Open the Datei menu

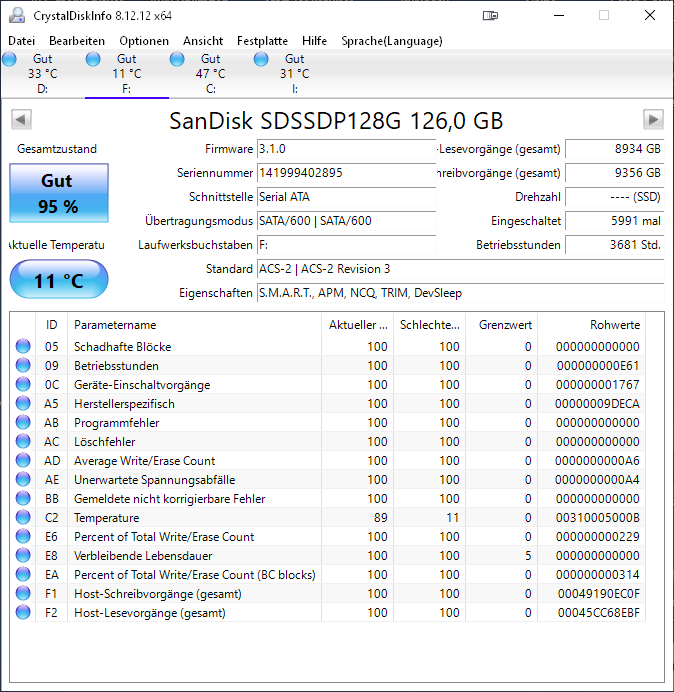(x=21, y=41)
